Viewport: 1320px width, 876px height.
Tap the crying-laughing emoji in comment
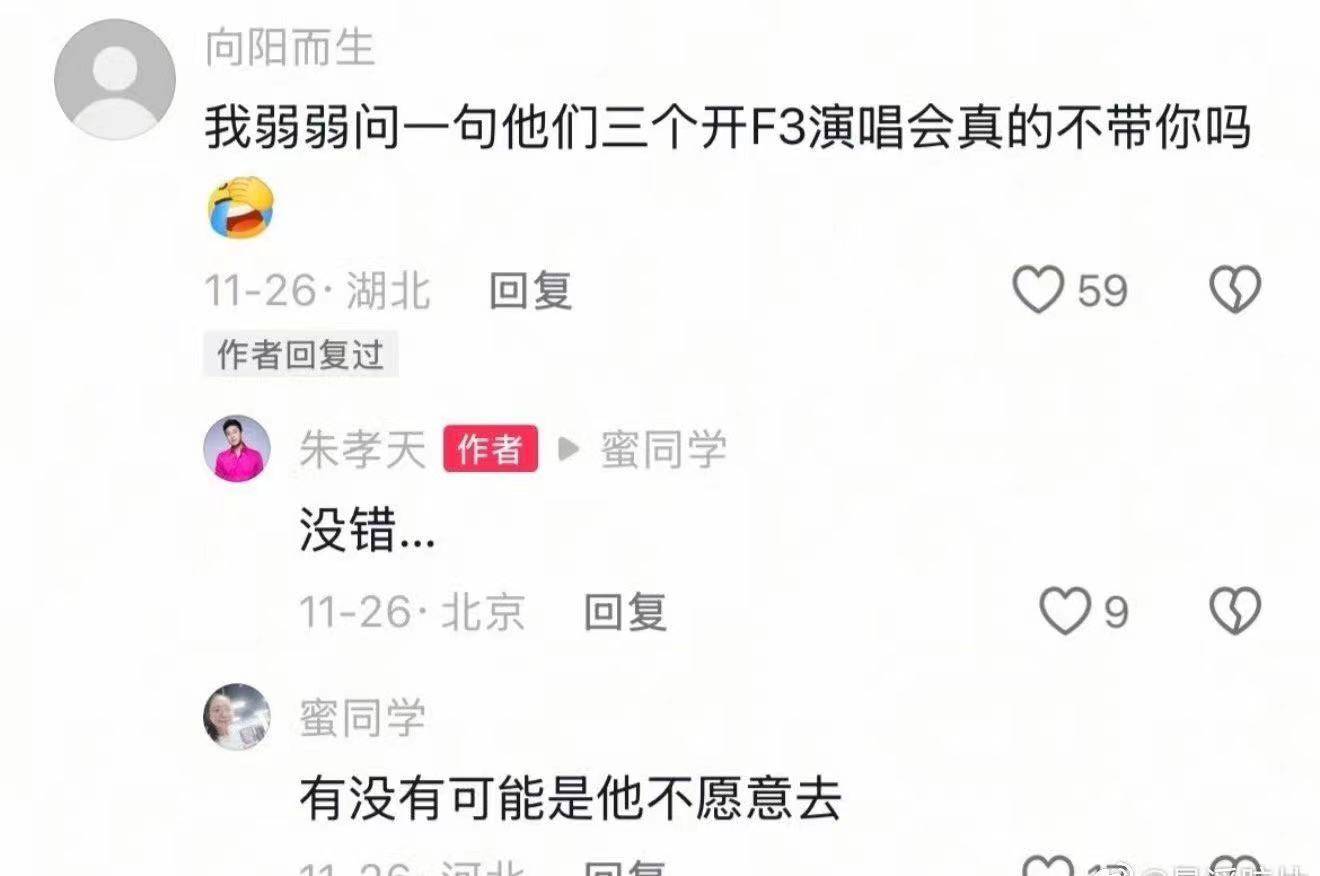tap(240, 206)
